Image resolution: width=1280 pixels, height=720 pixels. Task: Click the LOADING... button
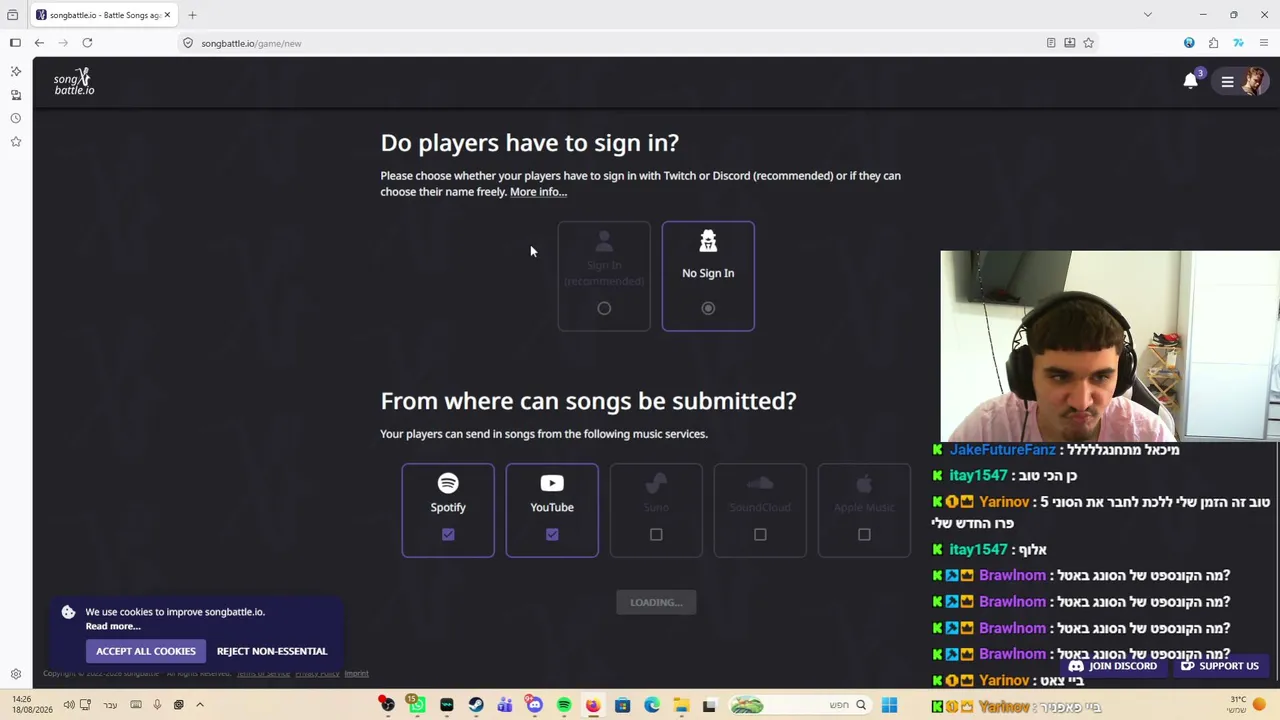[656, 602]
